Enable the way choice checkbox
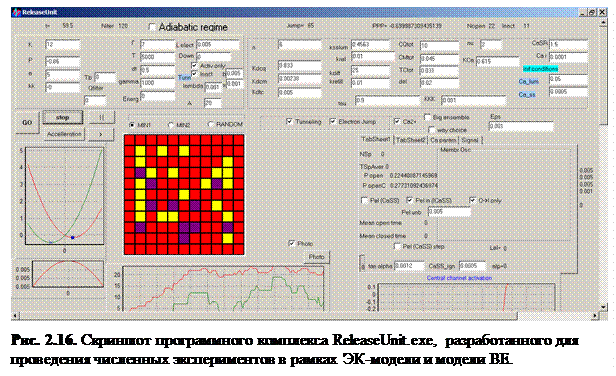The width and height of the screenshot is (616, 376). coord(431,129)
